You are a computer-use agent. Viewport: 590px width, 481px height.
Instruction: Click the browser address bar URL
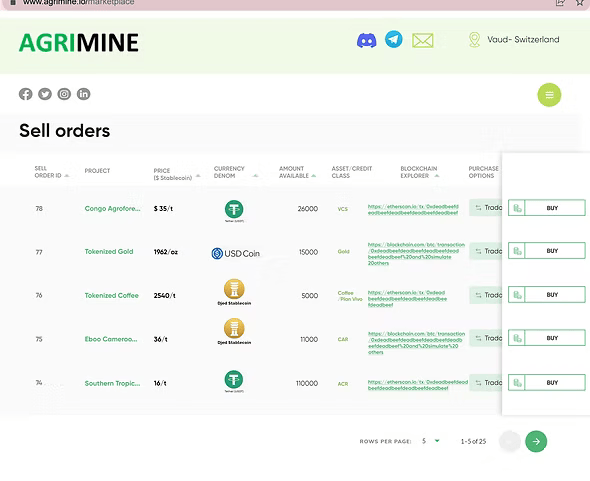click(x=78, y=2)
